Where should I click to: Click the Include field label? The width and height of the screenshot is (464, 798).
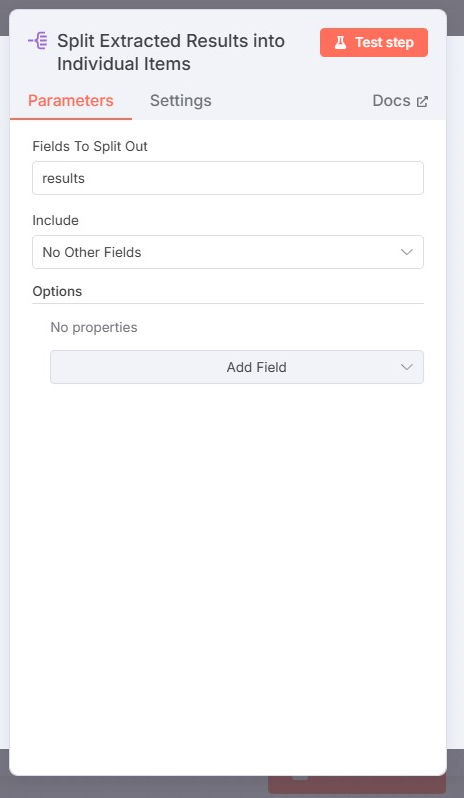(55, 220)
